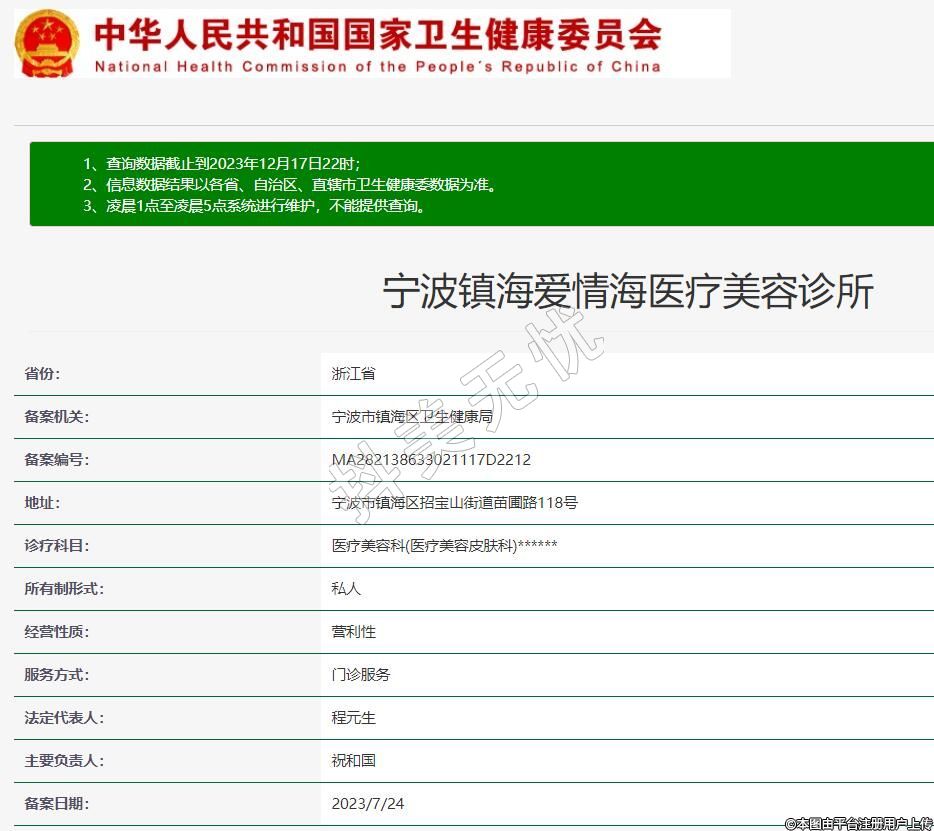934x831 pixels.
Task: Click the business nature value 营利性
Action: [353, 632]
